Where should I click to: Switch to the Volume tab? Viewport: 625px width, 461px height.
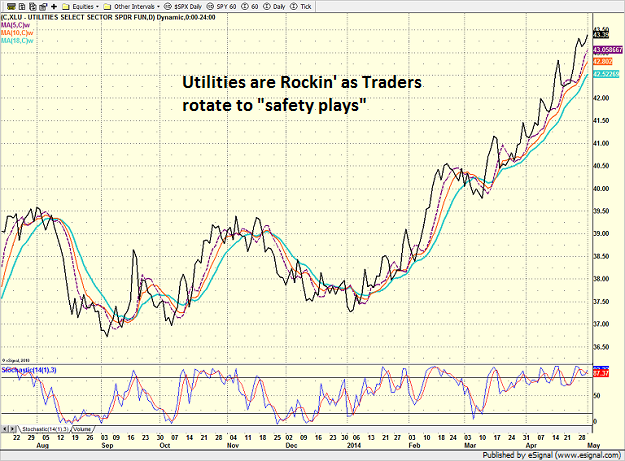coord(82,429)
